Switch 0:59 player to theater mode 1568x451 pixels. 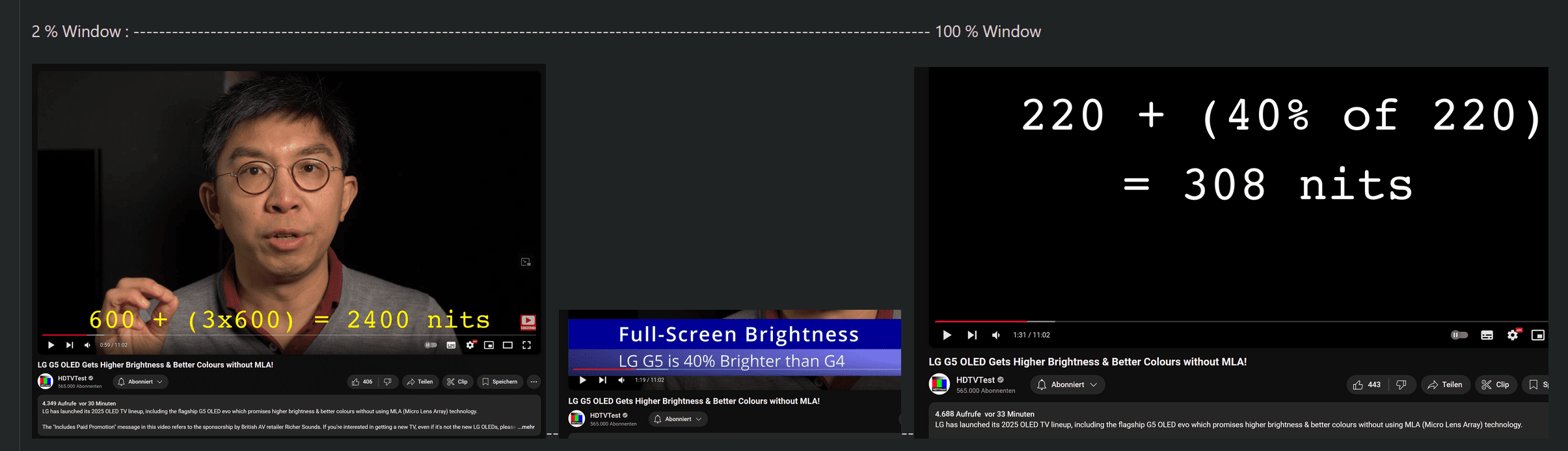[508, 345]
